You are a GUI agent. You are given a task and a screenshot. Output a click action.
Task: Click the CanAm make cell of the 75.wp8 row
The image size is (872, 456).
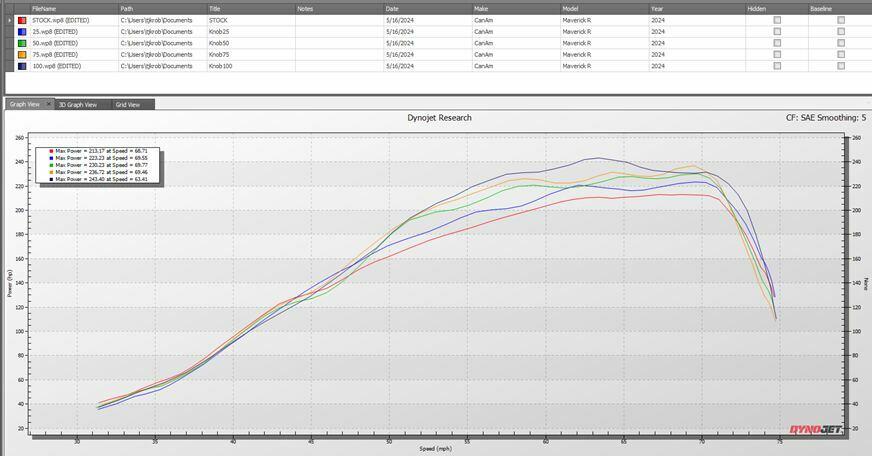click(x=516, y=54)
